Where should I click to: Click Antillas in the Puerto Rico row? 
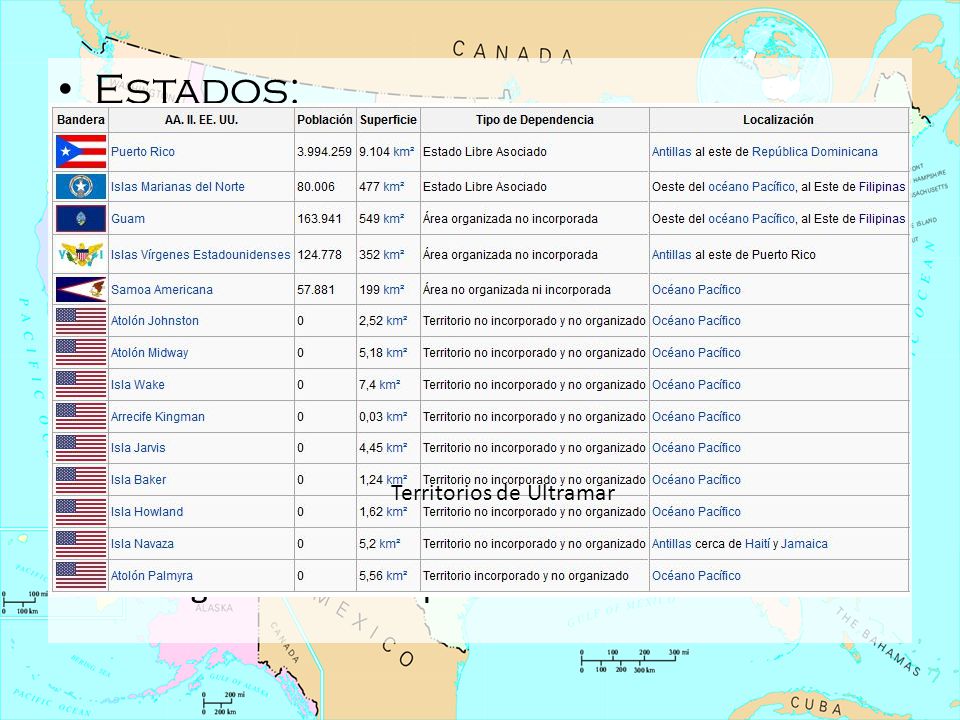(x=672, y=152)
